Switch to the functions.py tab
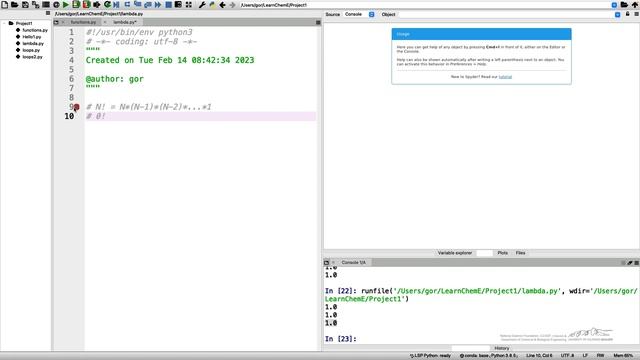Viewport: 640px width, 360px height. tap(83, 22)
